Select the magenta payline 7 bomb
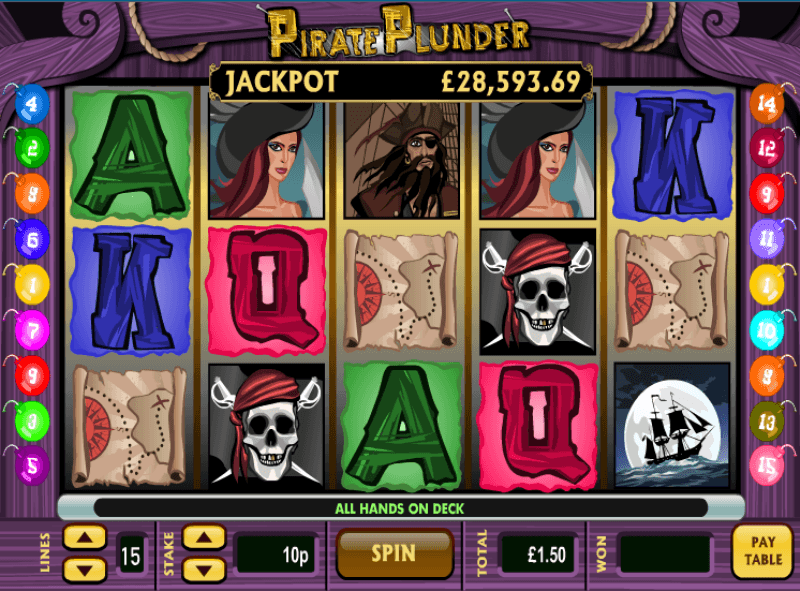Viewport: 800px width, 591px height. pos(32,331)
